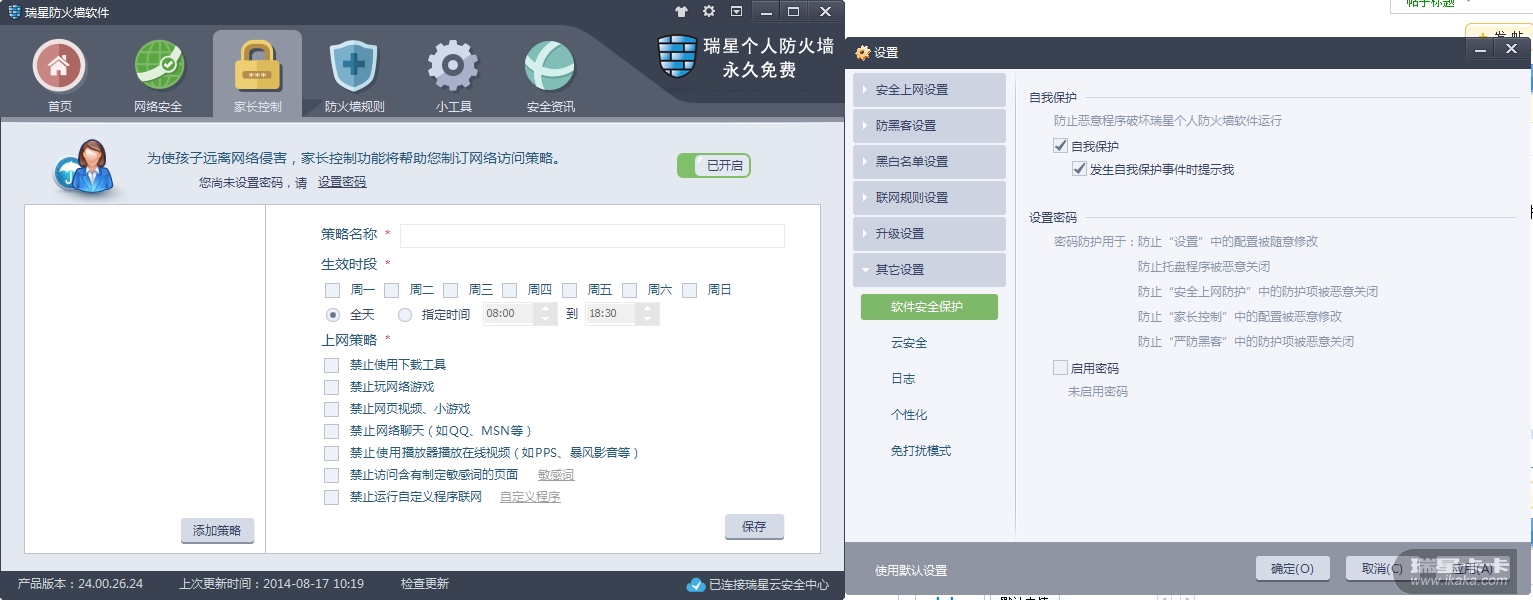Click the settings gear icon in title bar
The height and width of the screenshot is (600, 1533).
[709, 12]
